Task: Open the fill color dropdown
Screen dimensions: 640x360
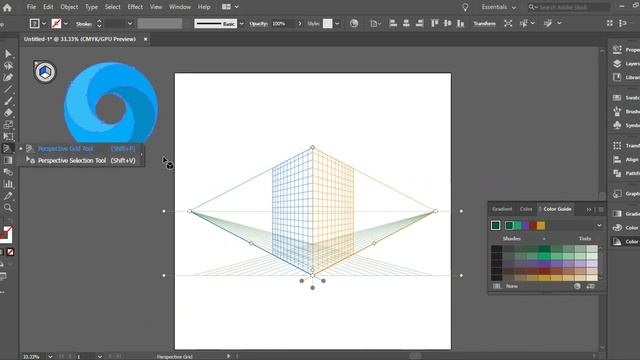Action: pyautogui.click(x=44, y=24)
